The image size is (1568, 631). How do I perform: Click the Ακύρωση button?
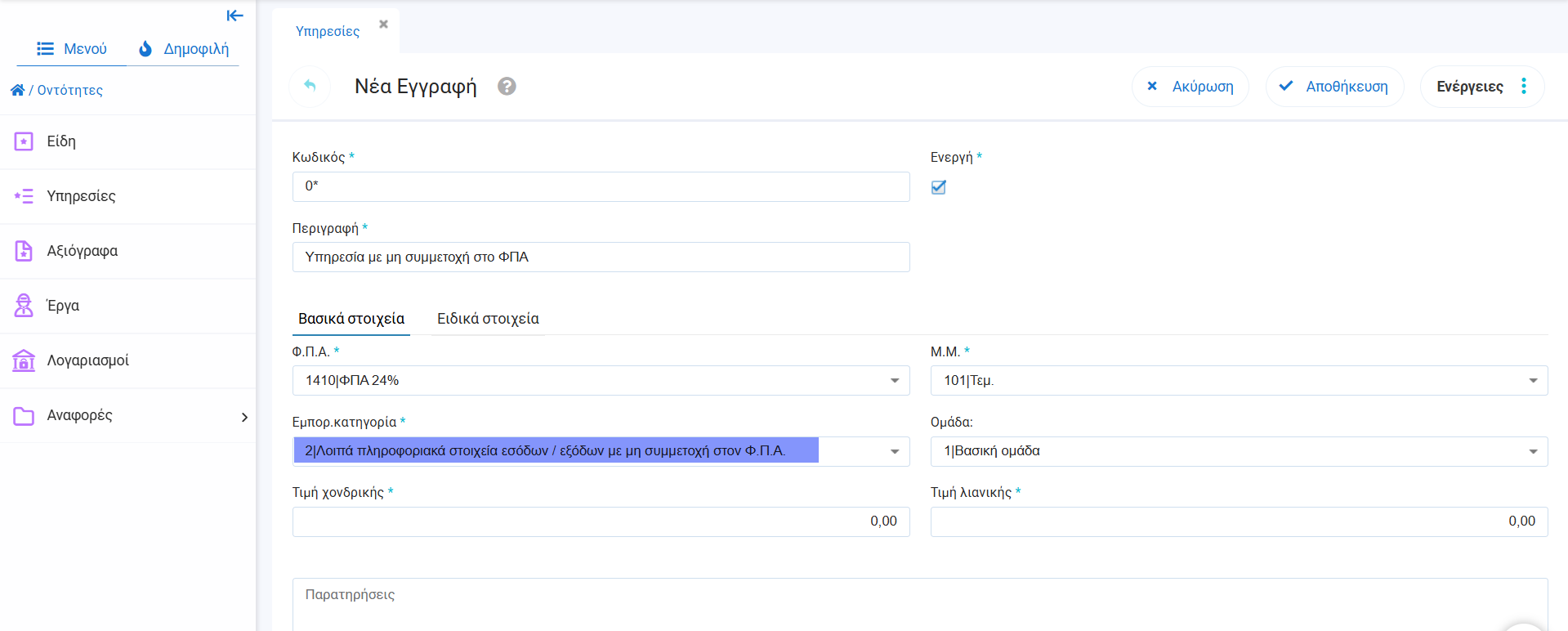pos(1191,87)
